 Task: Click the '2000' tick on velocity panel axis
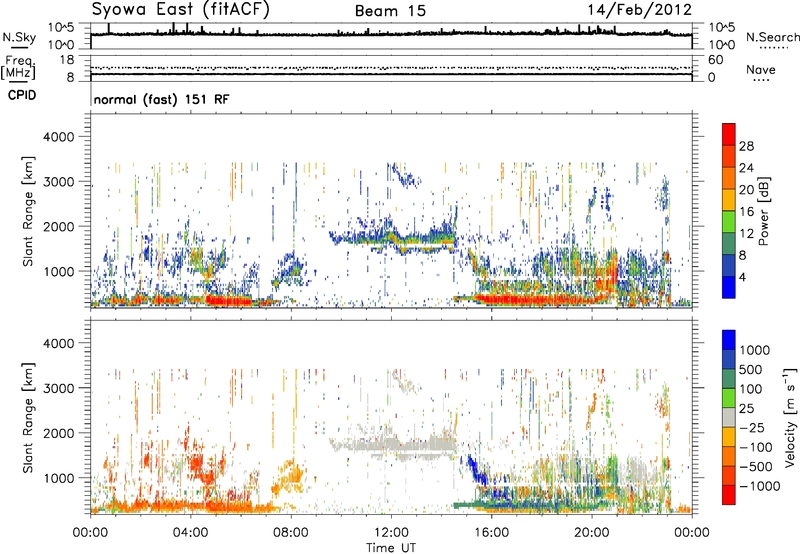(59, 433)
